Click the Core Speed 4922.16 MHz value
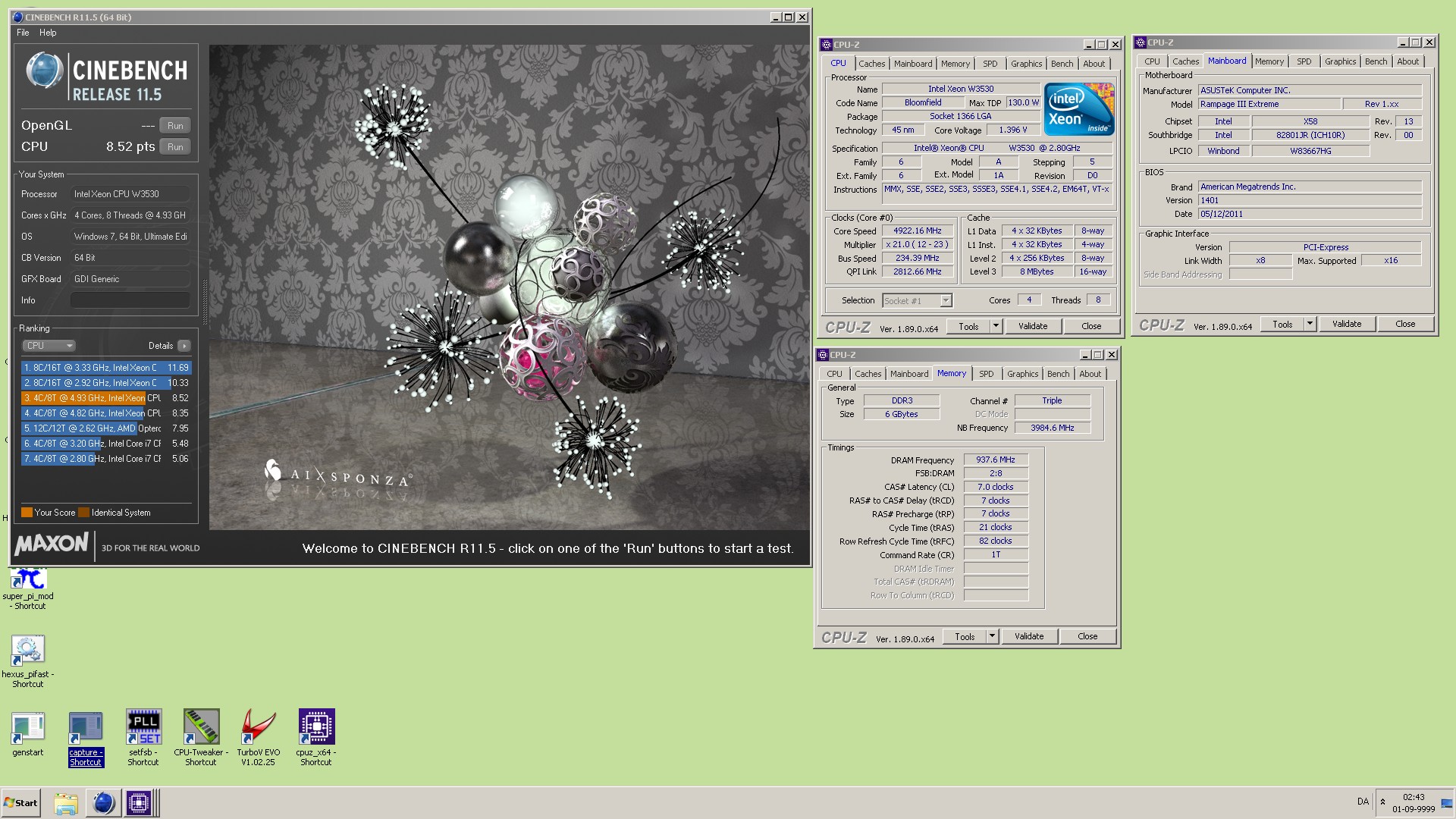 pyautogui.click(x=917, y=231)
